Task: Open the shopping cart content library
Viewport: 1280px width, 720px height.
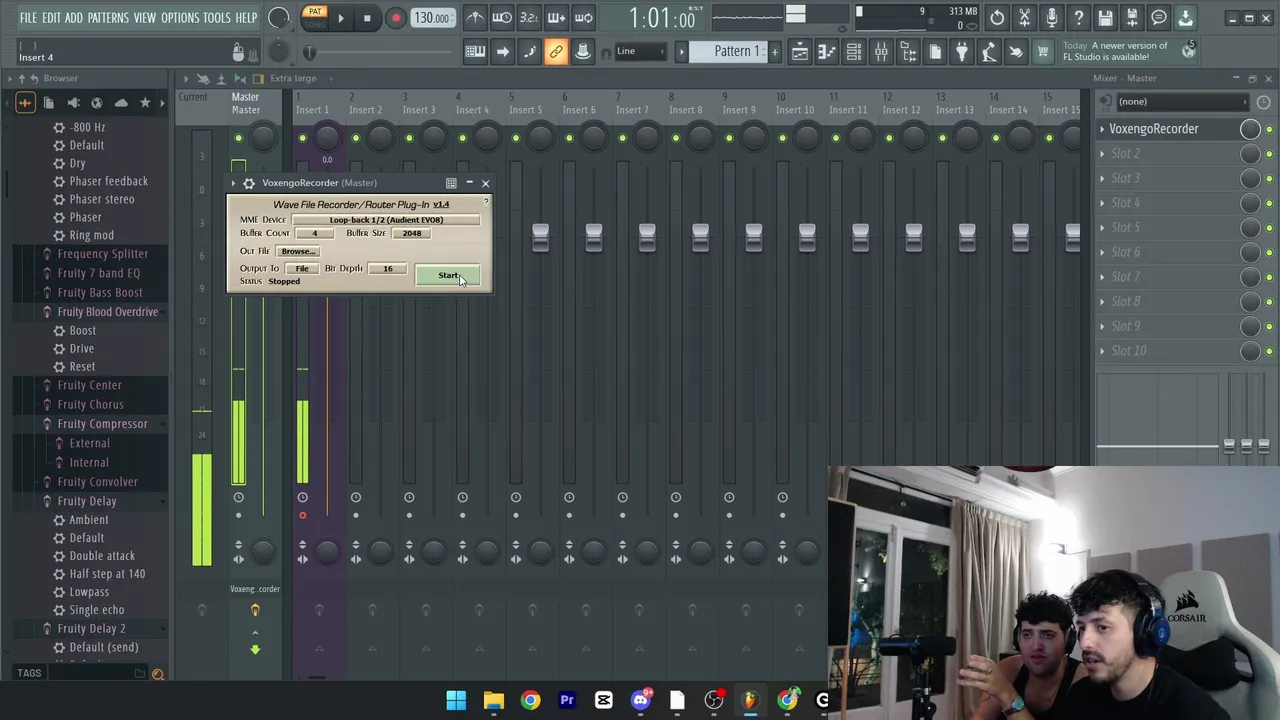Action: click(1043, 52)
